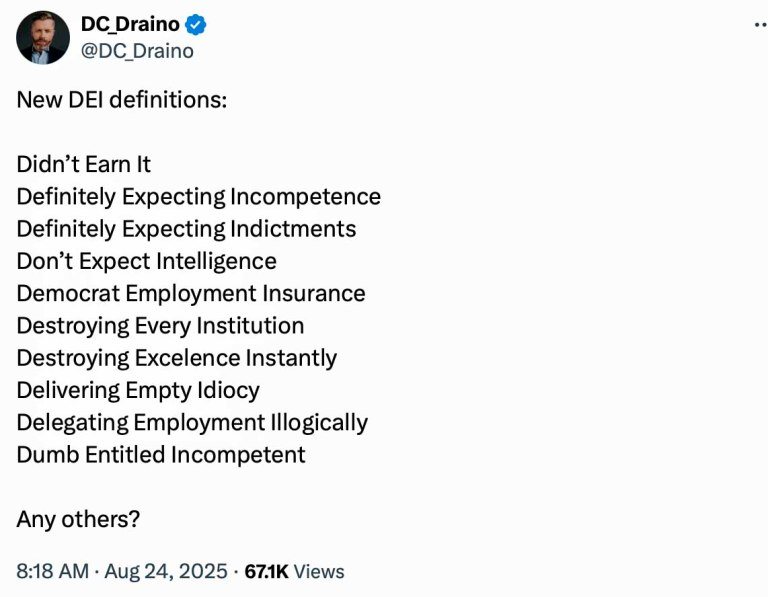Image resolution: width=768 pixels, height=597 pixels.
Task: Click the "Definitely Expecting Indictments" line
Action: (186, 229)
